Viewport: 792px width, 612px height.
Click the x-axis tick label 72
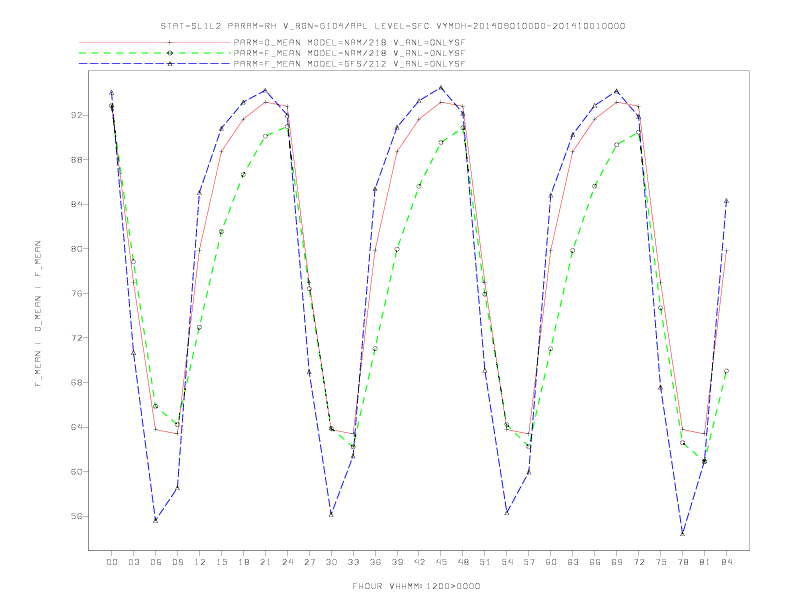tap(639, 562)
